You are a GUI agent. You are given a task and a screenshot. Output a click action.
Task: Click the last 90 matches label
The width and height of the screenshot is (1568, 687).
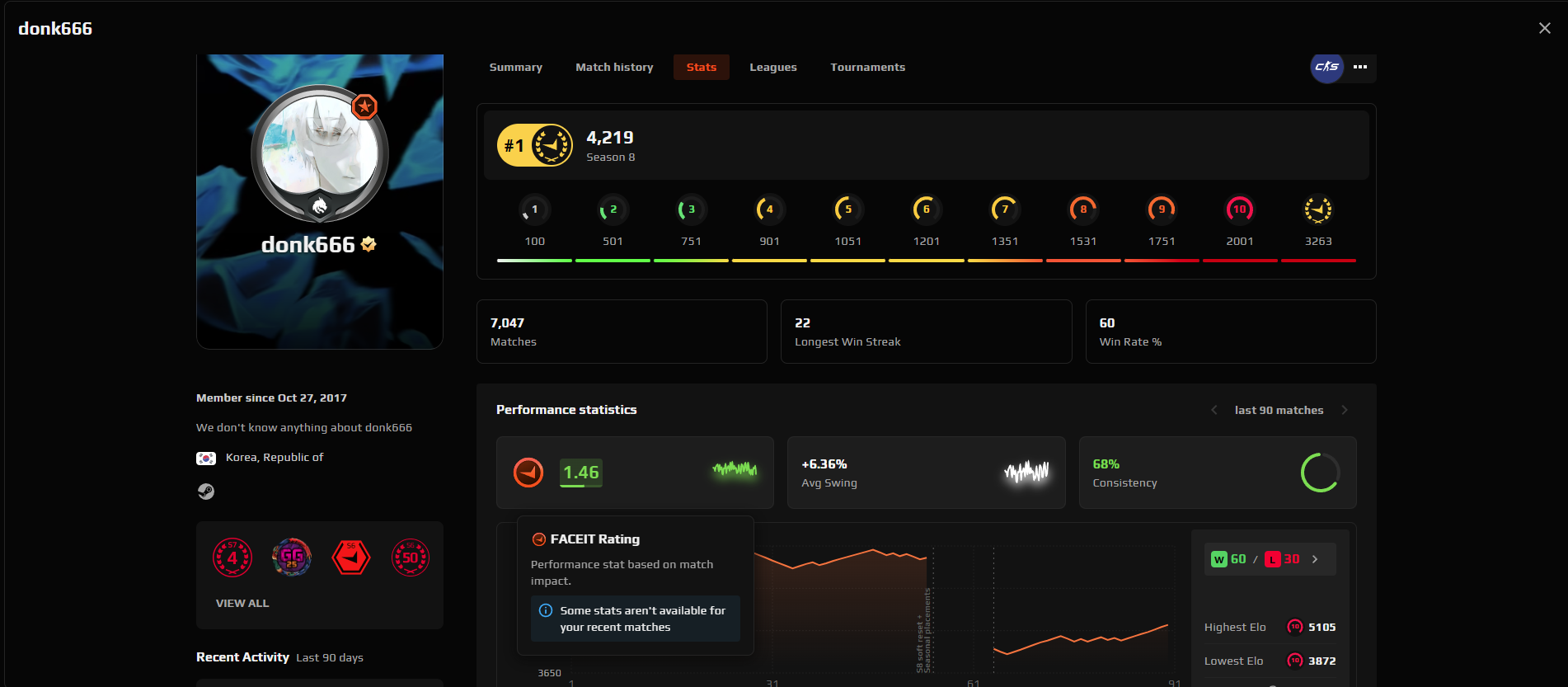1279,410
